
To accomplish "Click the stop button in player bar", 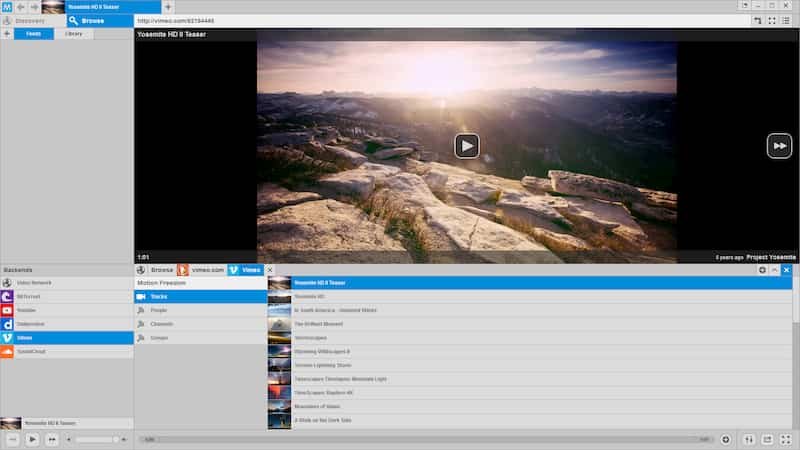I will pyautogui.click(x=12, y=439).
